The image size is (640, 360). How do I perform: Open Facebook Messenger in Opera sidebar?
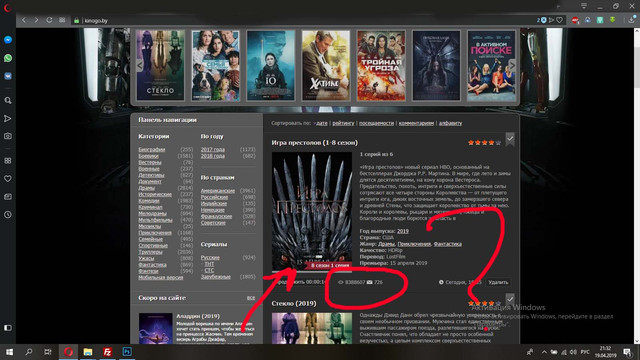click(8, 40)
